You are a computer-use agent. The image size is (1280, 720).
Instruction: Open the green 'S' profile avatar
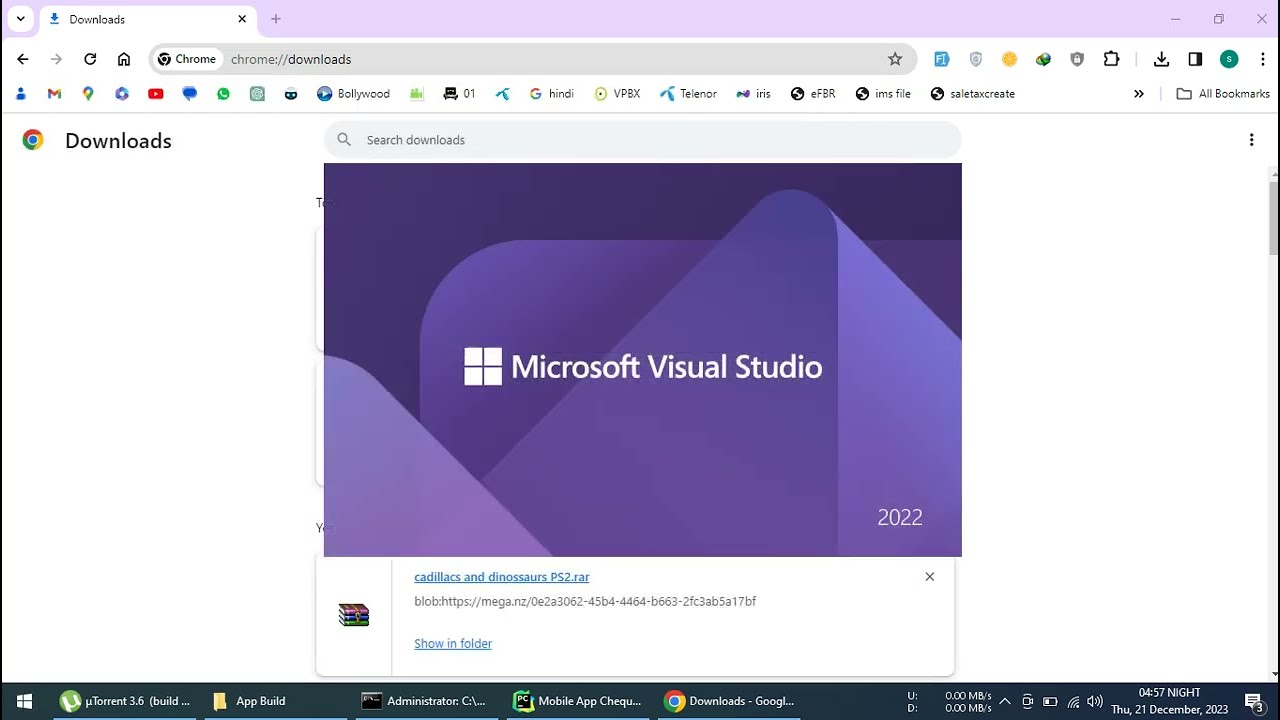pos(1229,59)
